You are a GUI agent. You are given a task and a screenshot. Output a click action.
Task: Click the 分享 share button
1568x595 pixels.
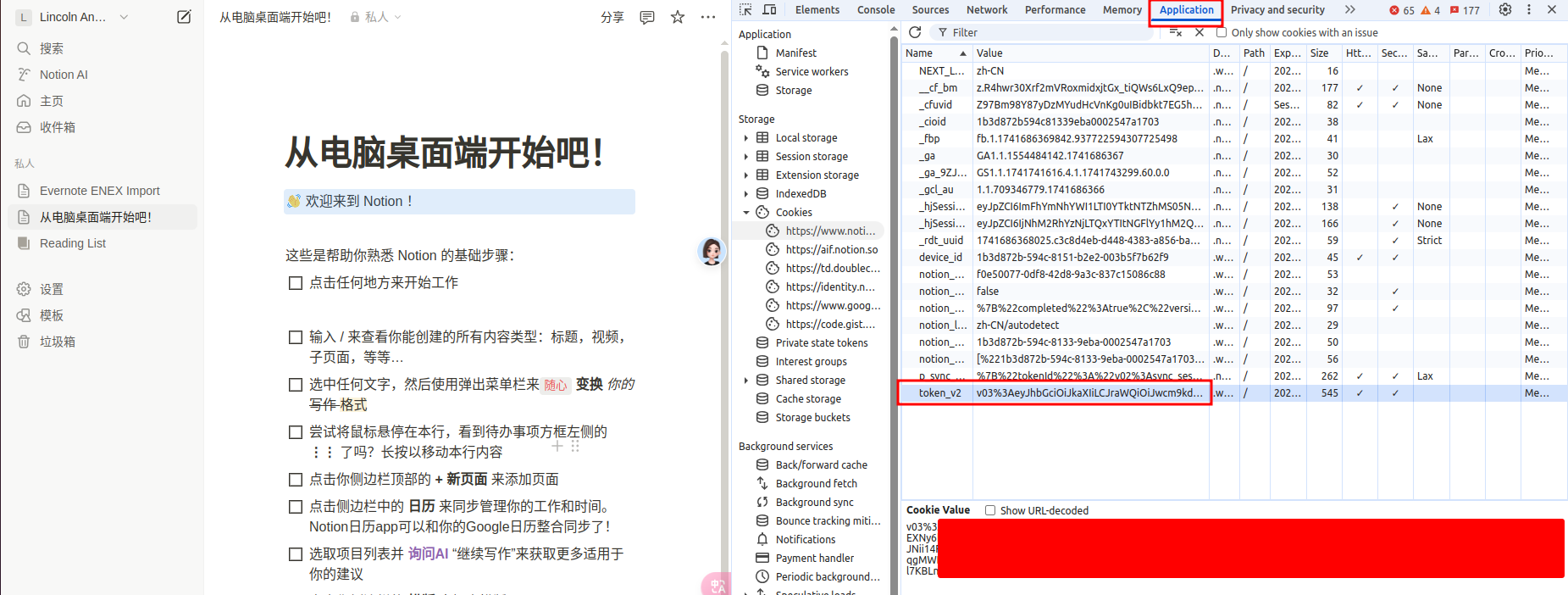click(x=612, y=17)
